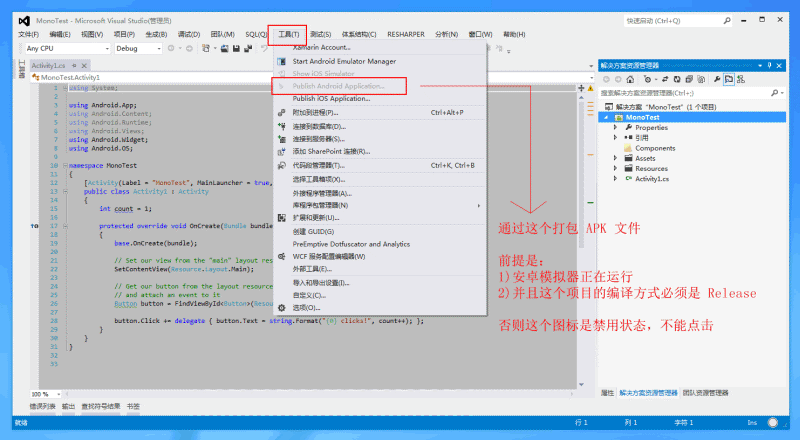Select Publish iOS Application menu entry

[x=331, y=99]
